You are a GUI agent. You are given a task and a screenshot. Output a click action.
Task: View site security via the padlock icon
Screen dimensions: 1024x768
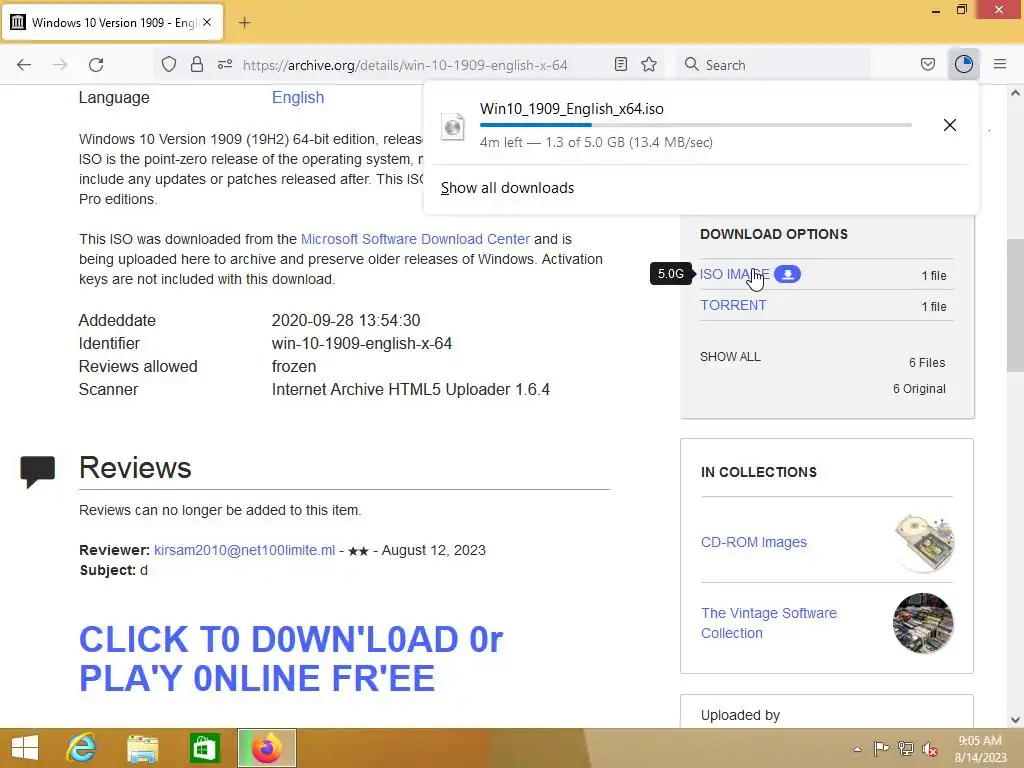(x=197, y=65)
